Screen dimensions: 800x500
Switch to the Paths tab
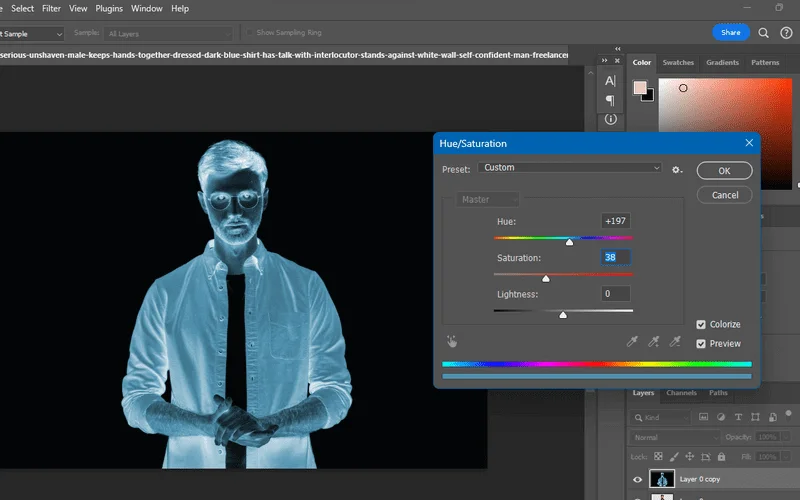click(718, 393)
